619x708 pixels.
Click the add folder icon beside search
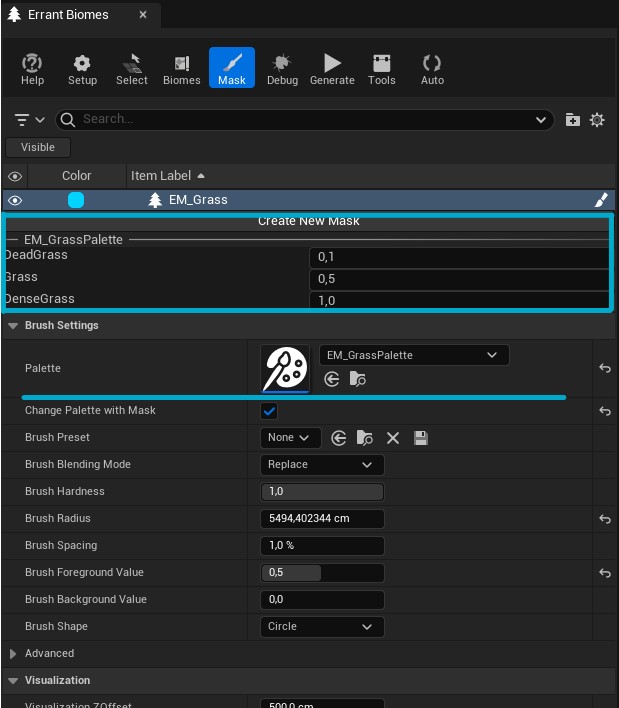(x=572, y=120)
